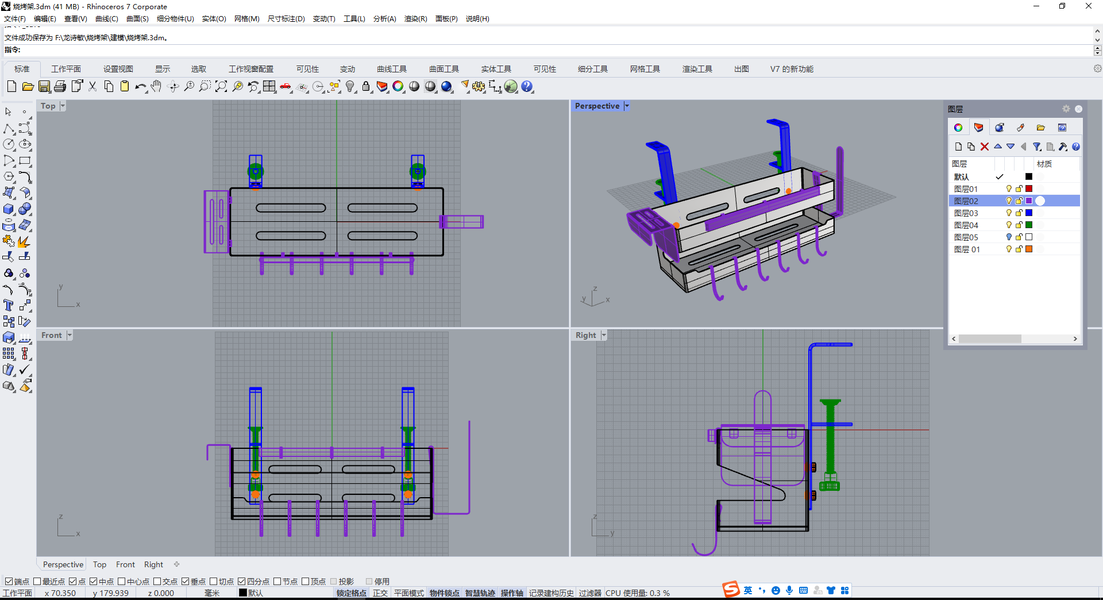
Task: Toggle the 中心点 osnap checkbox
Action: 122,581
